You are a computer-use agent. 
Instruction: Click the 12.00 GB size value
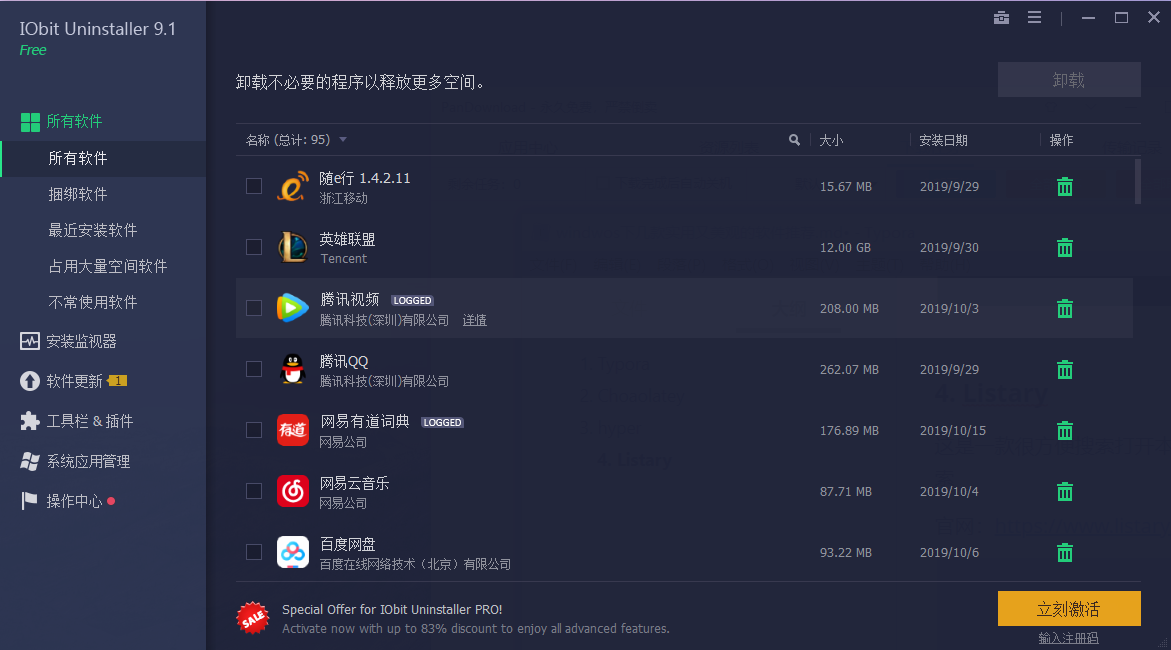pos(845,247)
